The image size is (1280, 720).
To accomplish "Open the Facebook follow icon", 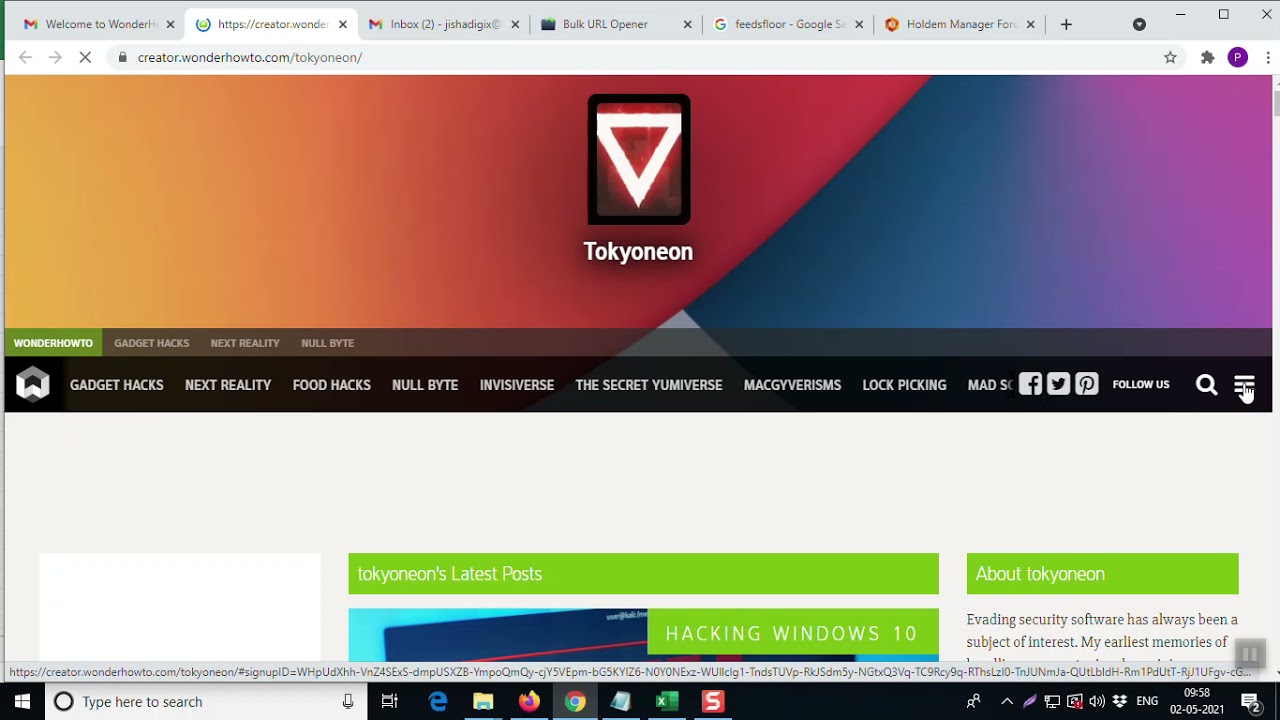I will [x=1030, y=384].
